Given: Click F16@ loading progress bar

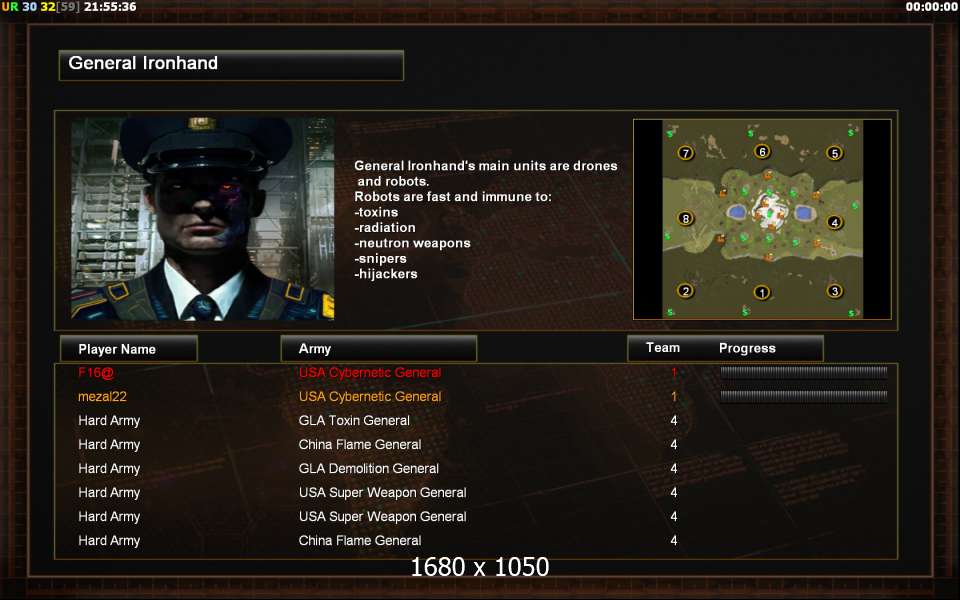Looking at the screenshot, I should (804, 372).
